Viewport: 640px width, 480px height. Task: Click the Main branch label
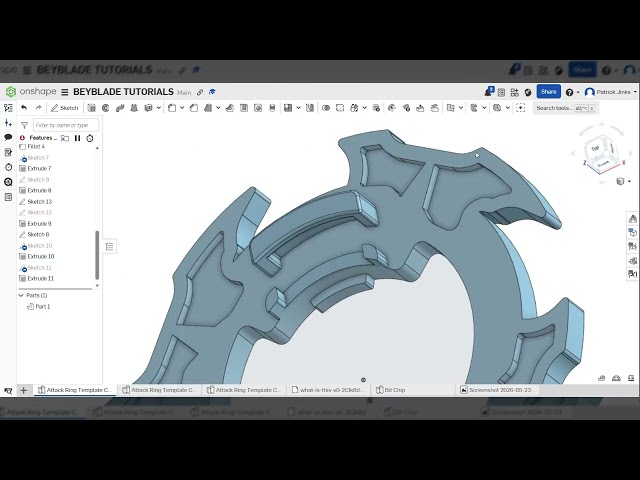coord(184,93)
